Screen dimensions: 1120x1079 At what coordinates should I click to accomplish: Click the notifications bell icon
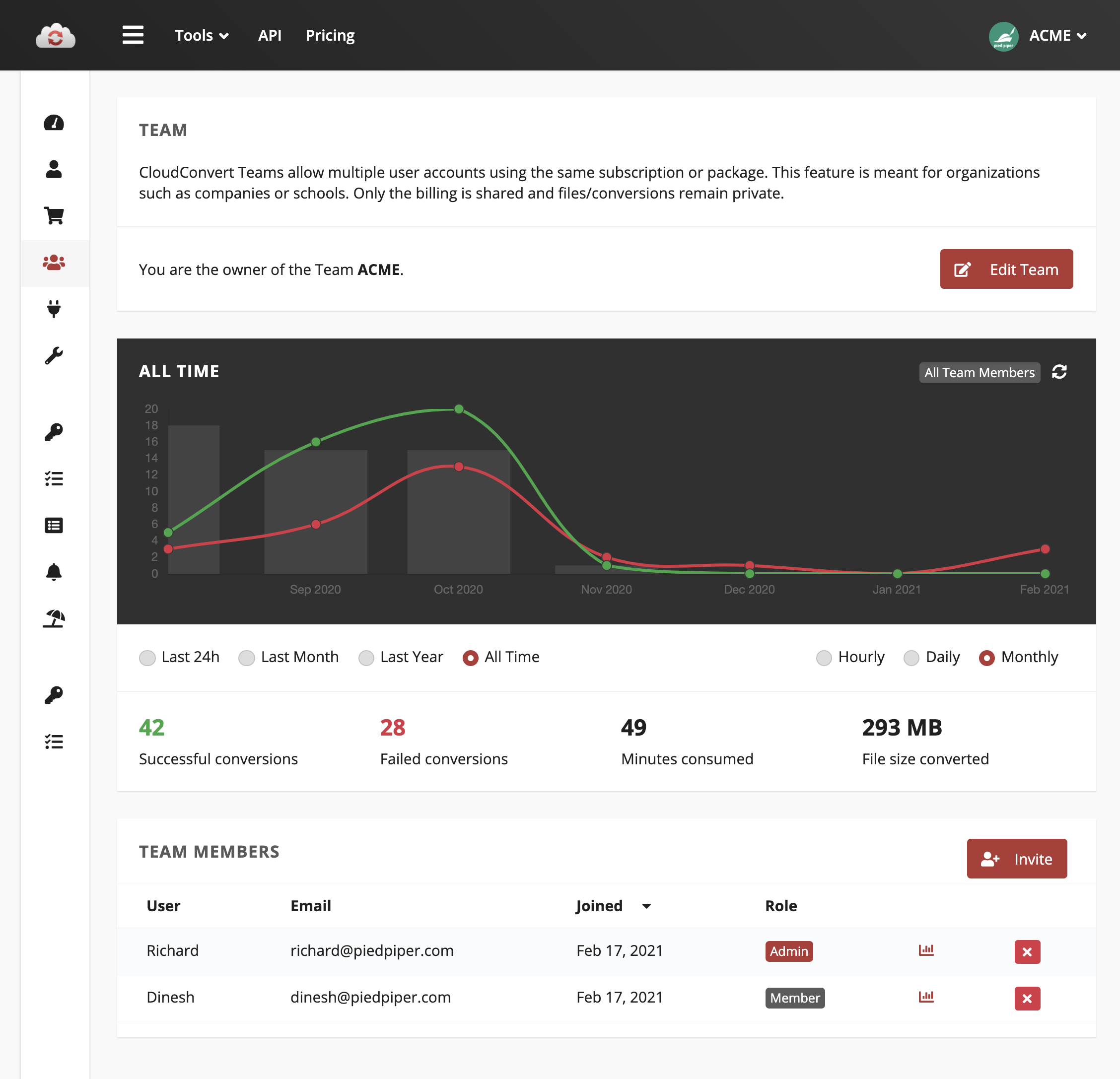[54, 572]
